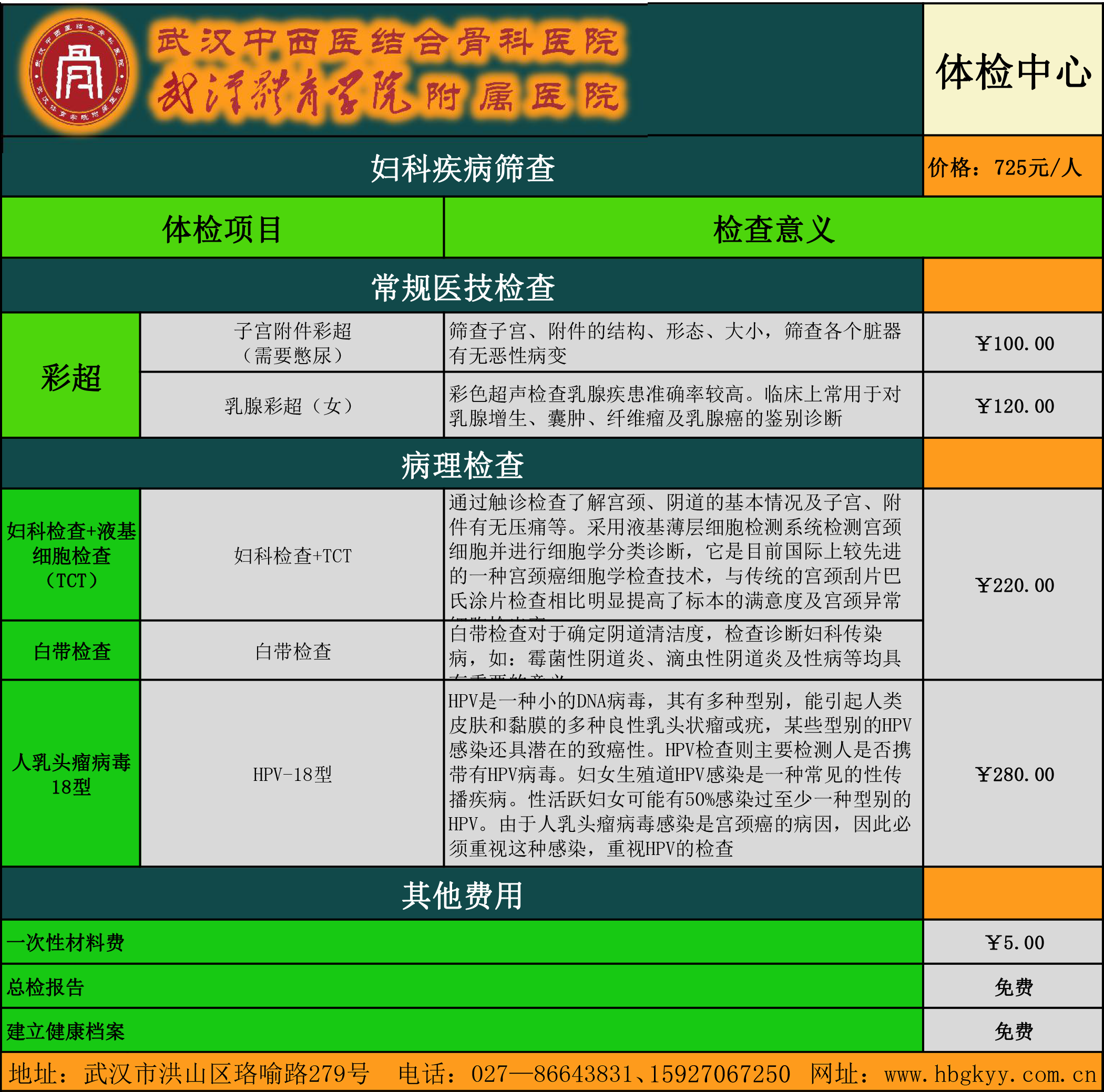Viewport: 1104px width, 1092px height.
Task: Click the ¥120.00 price cell
Action: tap(1013, 406)
